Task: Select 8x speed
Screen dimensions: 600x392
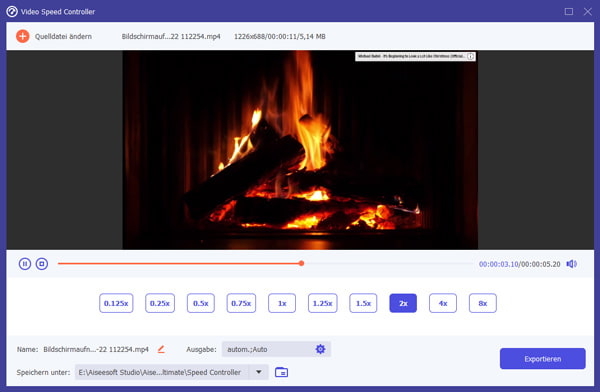Action: pyautogui.click(x=483, y=303)
